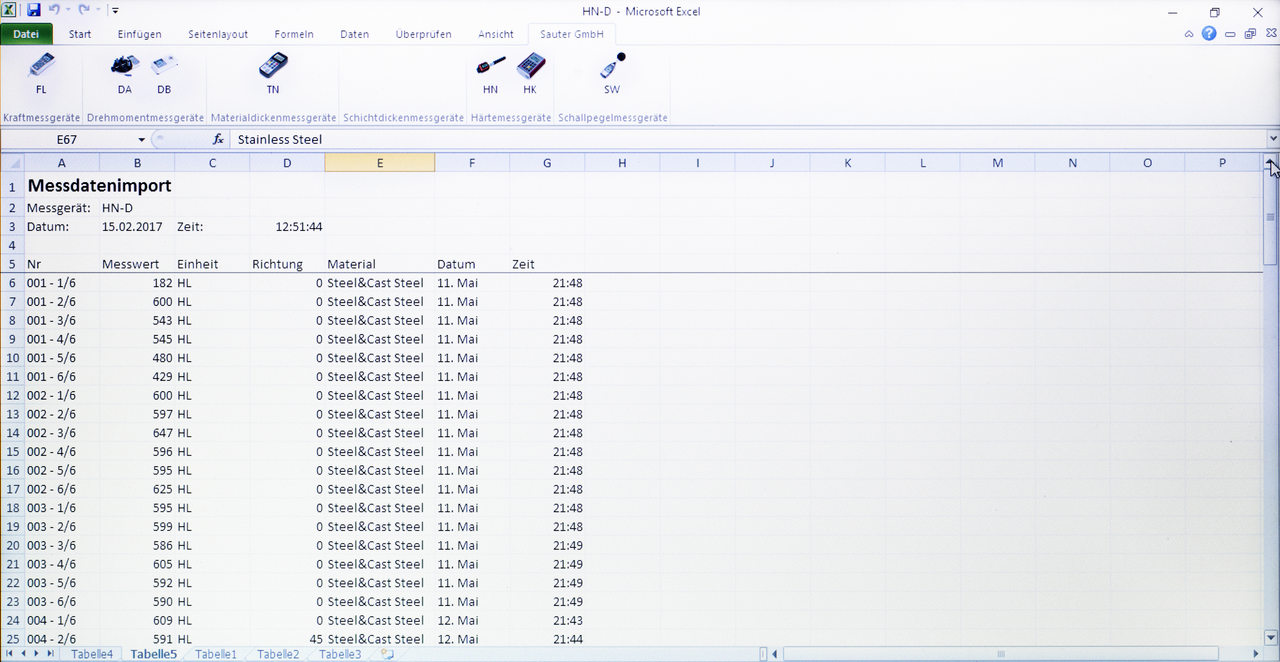Collapse the ribbon with the caret icon
The height and width of the screenshot is (662, 1280).
click(1189, 34)
